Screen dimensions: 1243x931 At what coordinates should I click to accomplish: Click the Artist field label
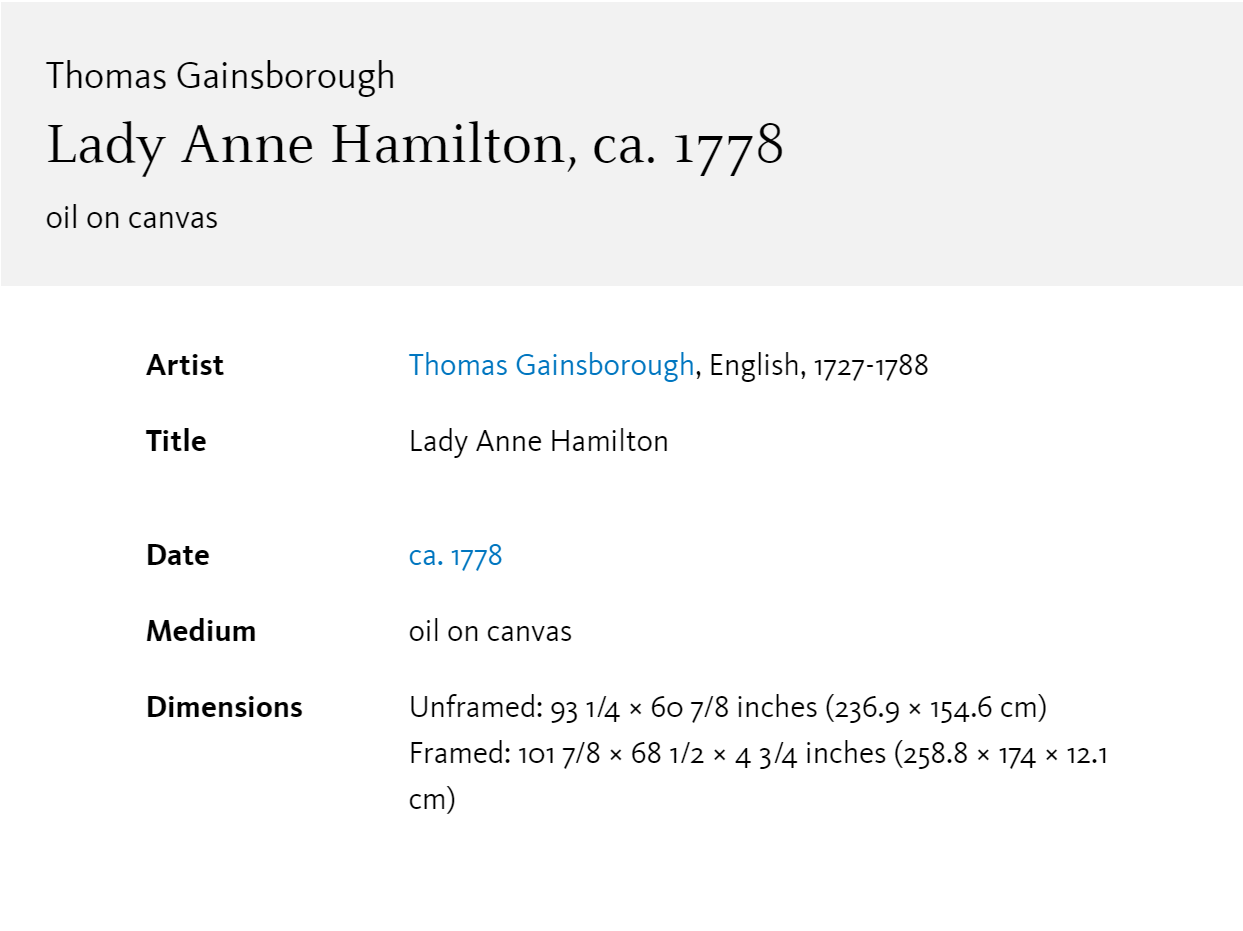185,365
